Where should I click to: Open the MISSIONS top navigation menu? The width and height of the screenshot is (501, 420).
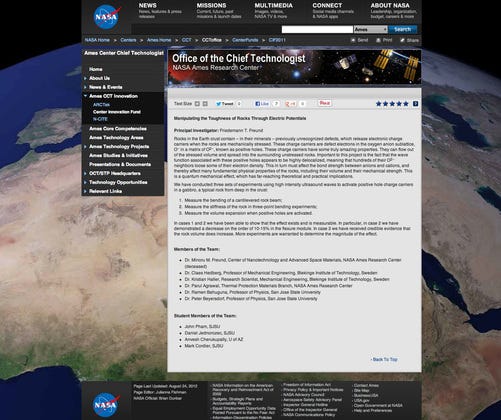point(211,5)
